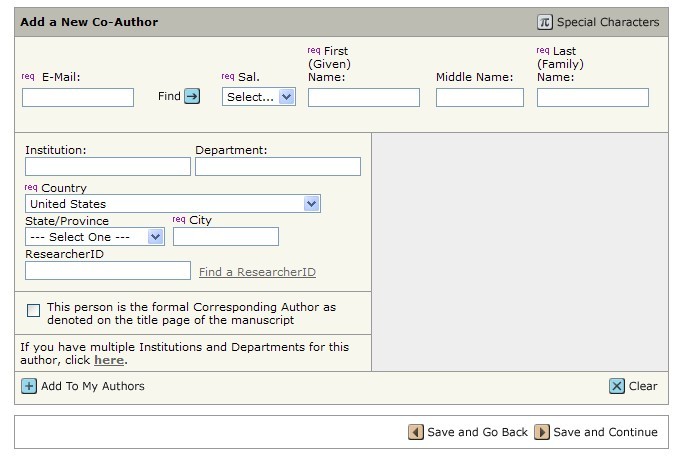Expand the Country dropdown showing United States
Viewport: 684px width, 465px height.
click(173, 204)
